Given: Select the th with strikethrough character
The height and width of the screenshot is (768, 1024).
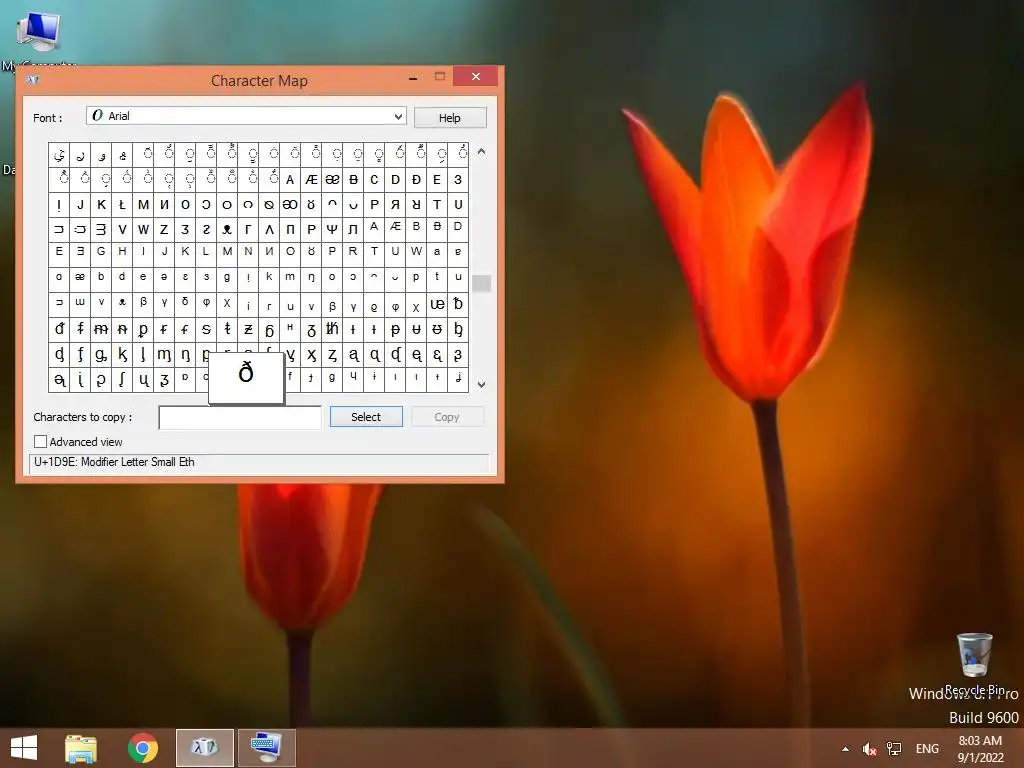Looking at the screenshot, I should pos(332,329).
